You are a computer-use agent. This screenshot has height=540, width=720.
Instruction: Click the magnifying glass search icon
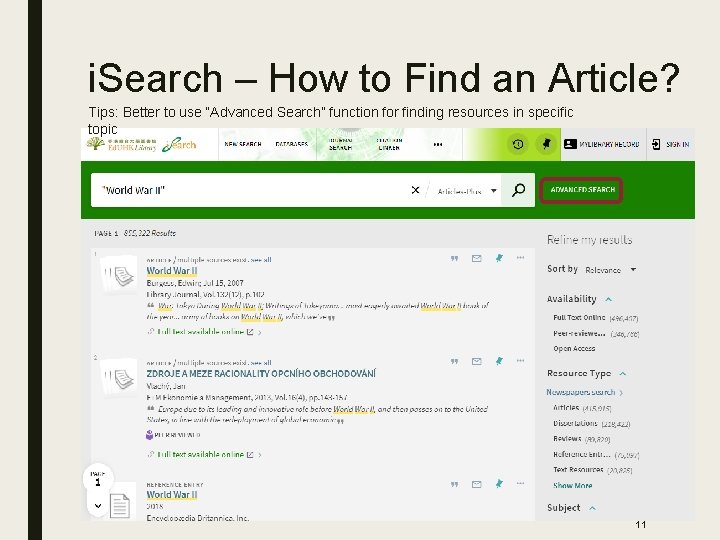[x=518, y=190]
